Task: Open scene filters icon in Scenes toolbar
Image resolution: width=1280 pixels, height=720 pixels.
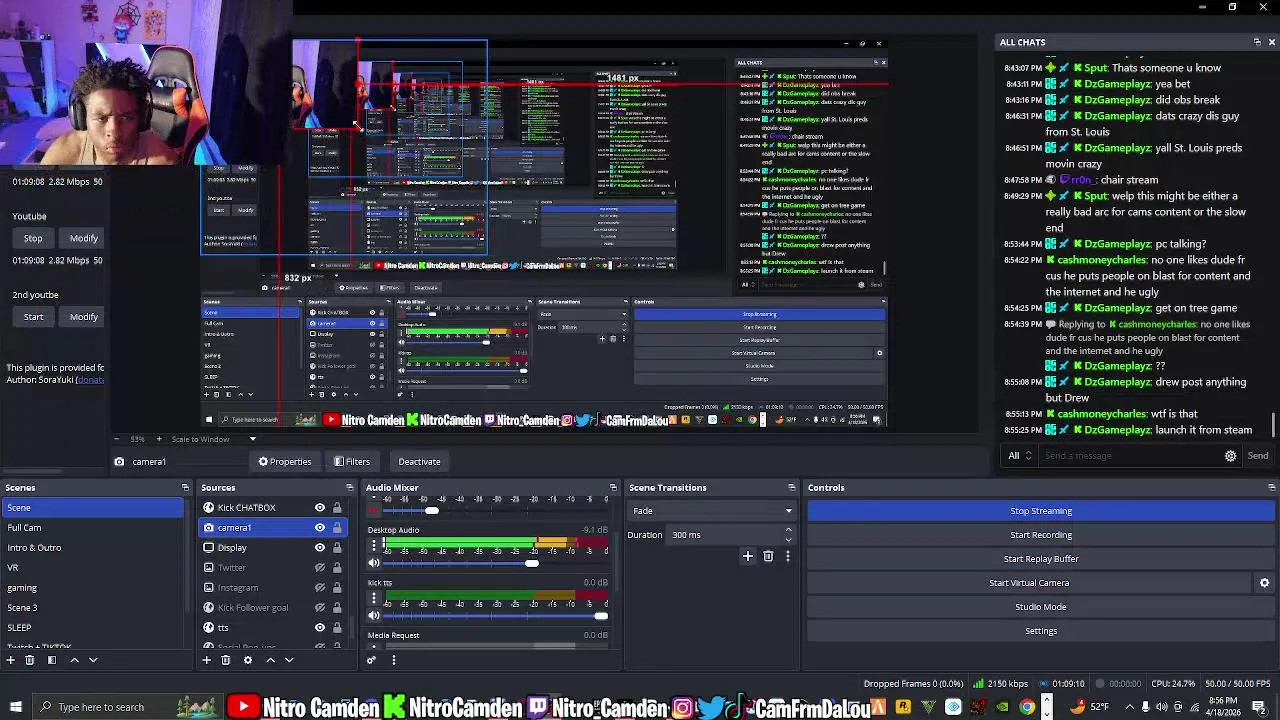Action: pos(51,660)
